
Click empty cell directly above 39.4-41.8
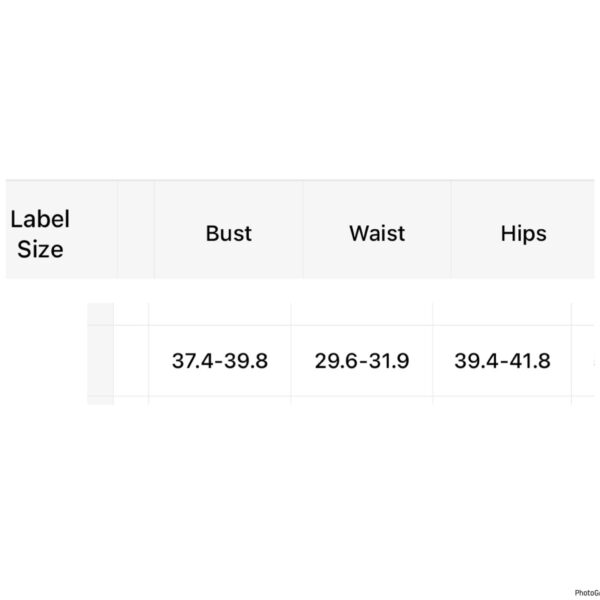502,314
